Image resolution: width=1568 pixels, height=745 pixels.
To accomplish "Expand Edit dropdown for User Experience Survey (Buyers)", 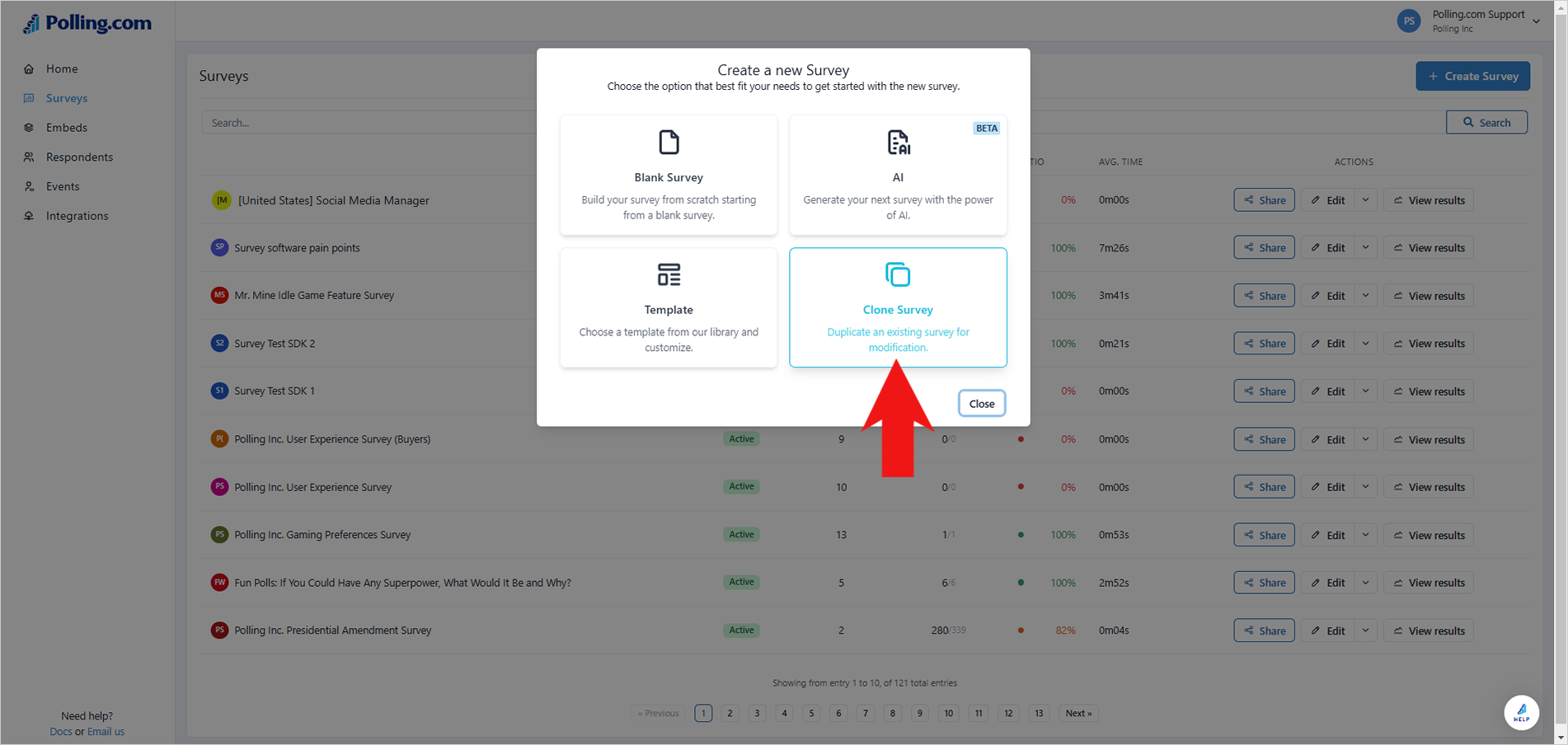I will (x=1365, y=439).
